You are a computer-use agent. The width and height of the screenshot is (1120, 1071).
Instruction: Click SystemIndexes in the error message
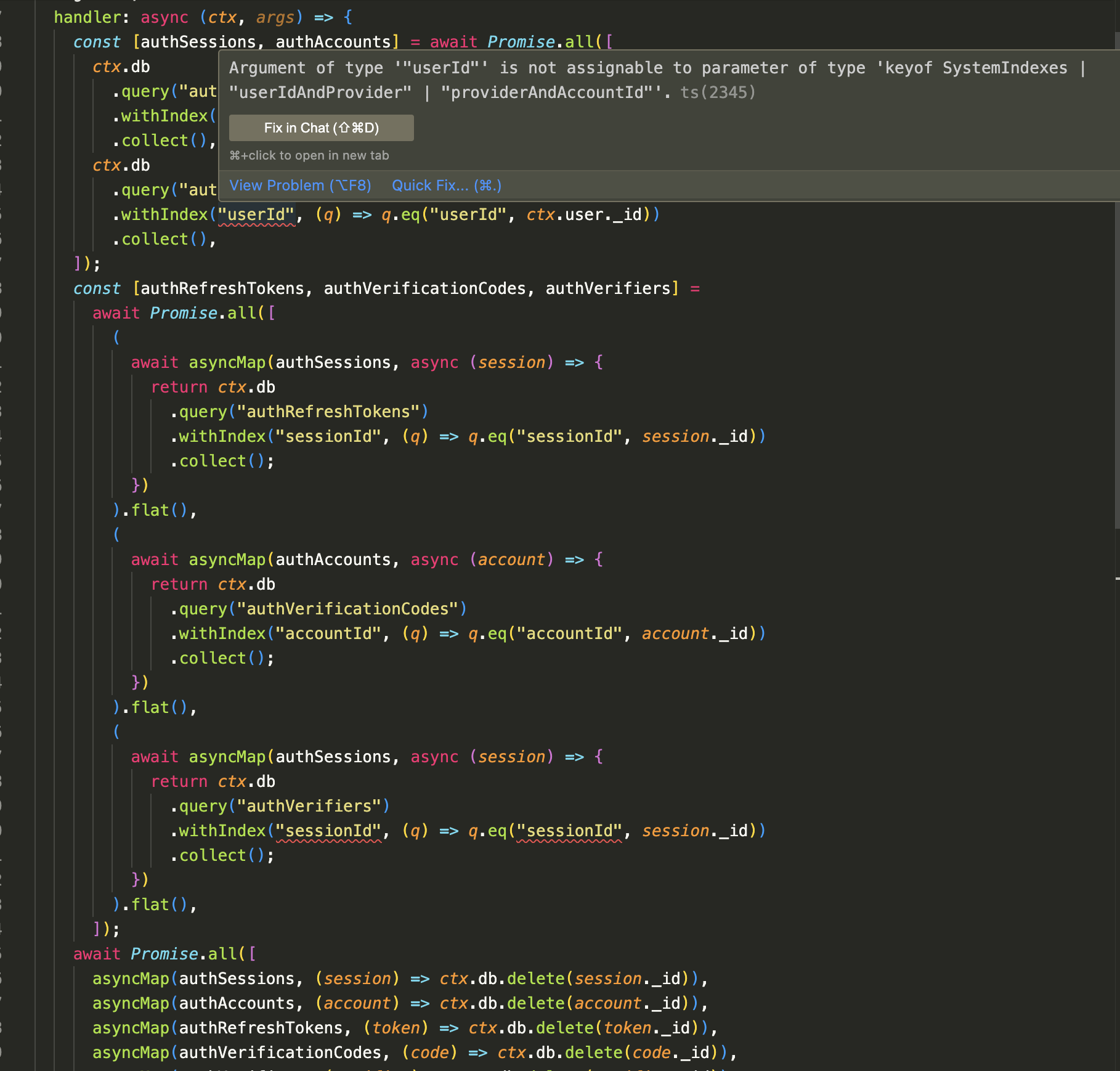point(1005,68)
